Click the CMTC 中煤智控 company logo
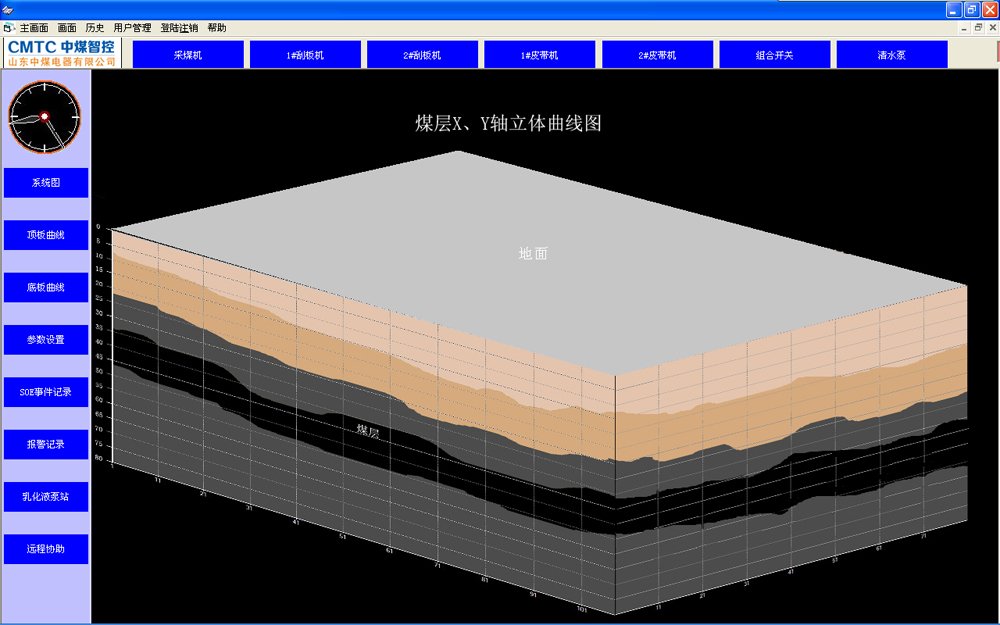The width and height of the screenshot is (1000, 625). click(x=62, y=54)
